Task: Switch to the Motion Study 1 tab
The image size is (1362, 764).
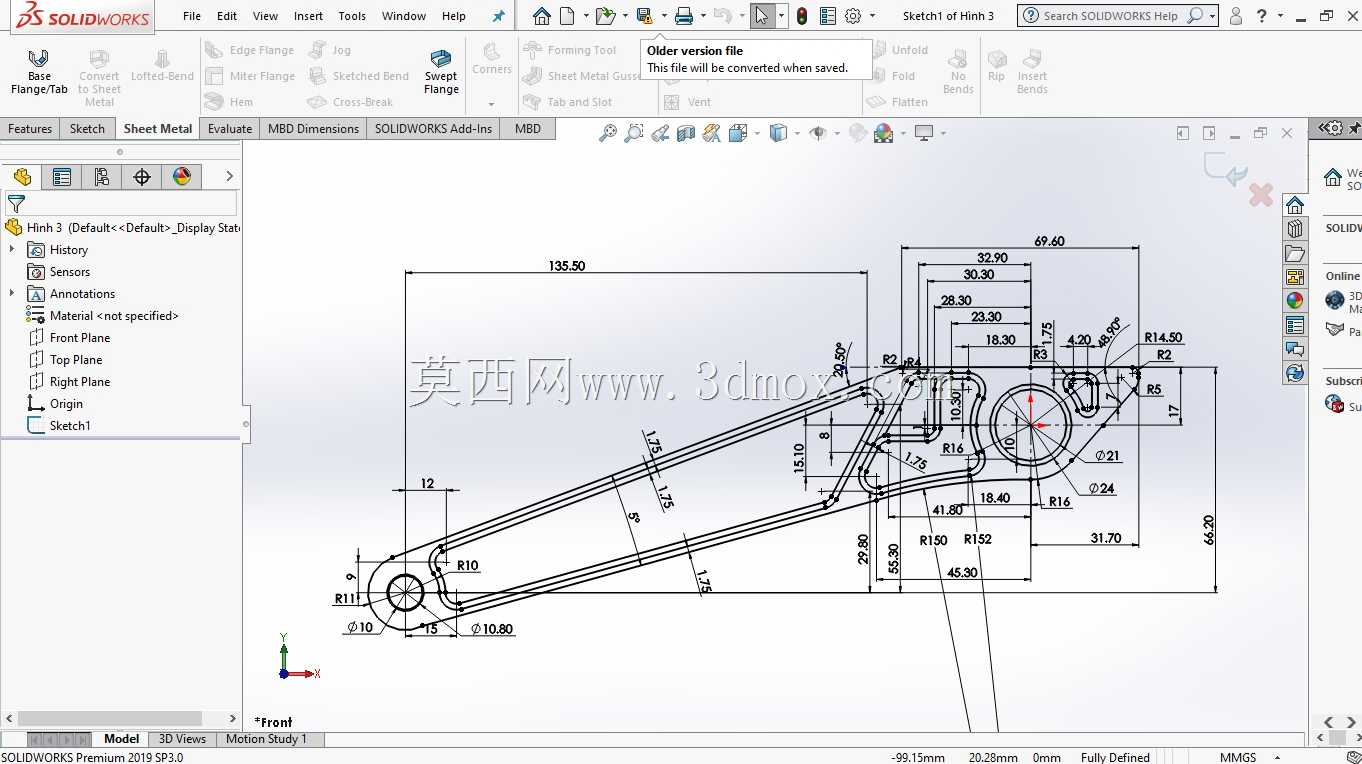Action: tap(266, 739)
